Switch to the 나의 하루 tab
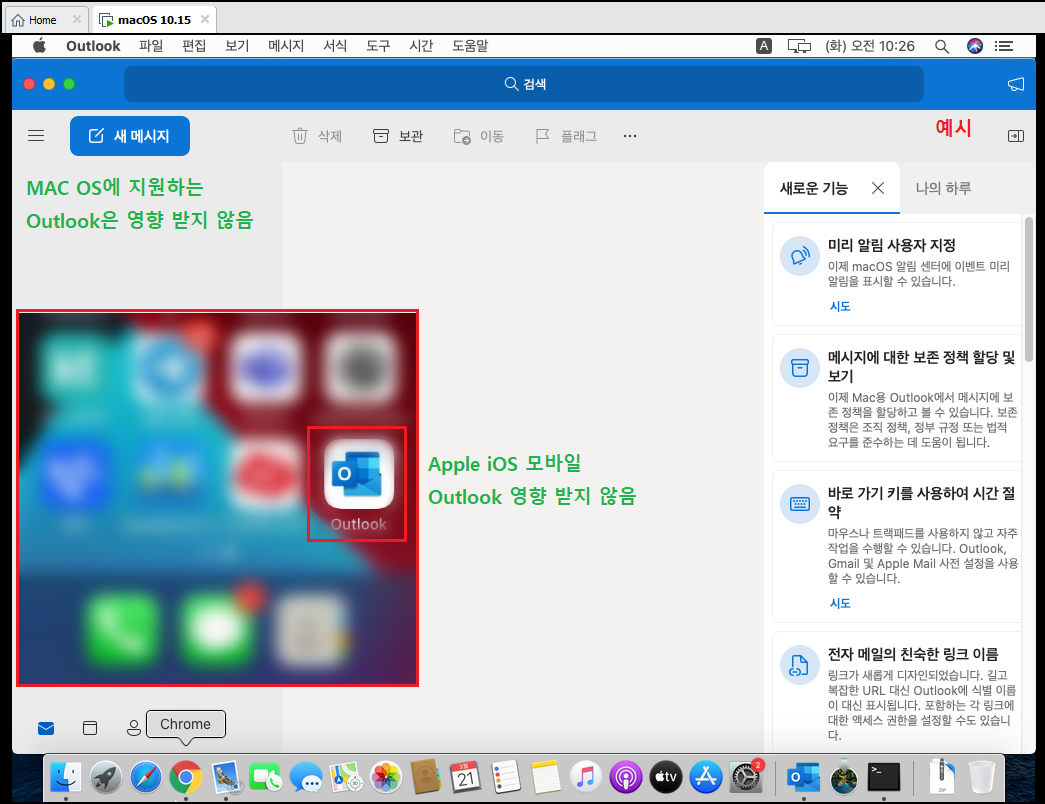This screenshot has width=1045, height=804. click(x=943, y=189)
